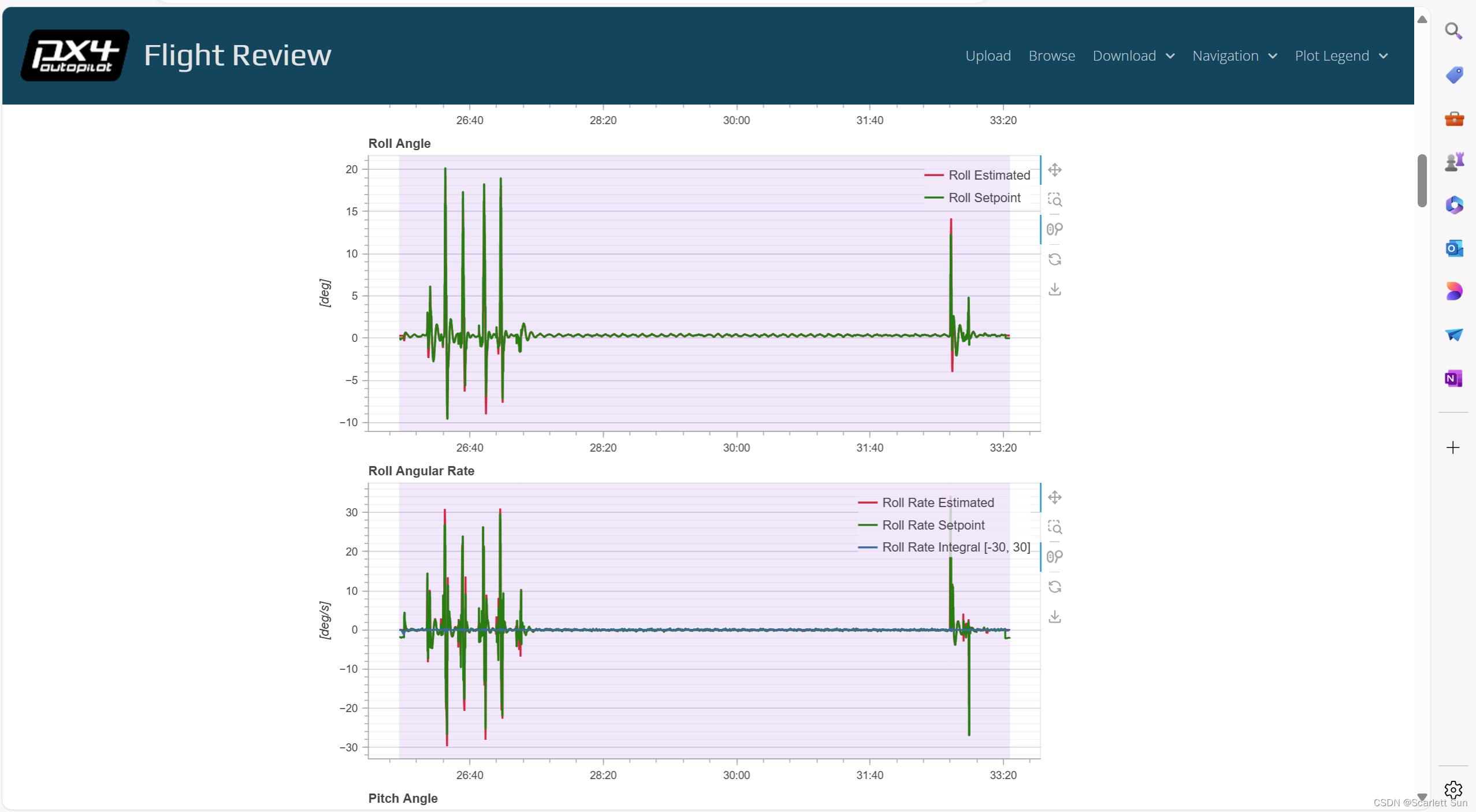
Task: Reset the Roll Angular Rate plot view
Action: tap(1054, 587)
